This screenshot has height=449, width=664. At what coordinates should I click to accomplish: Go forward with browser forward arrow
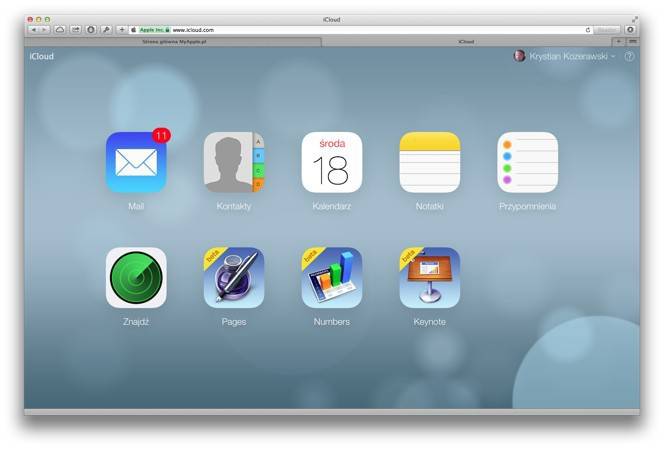coord(44,30)
